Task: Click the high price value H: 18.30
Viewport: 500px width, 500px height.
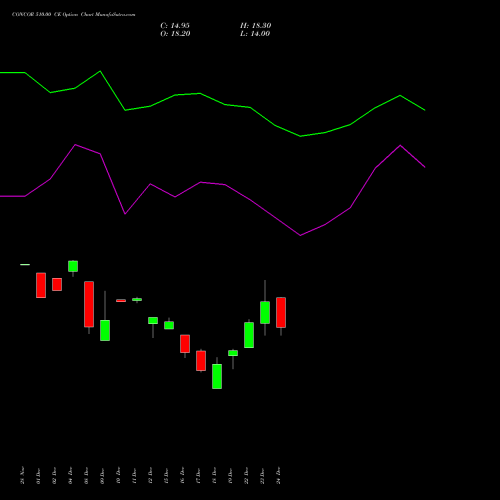Action: point(255,26)
